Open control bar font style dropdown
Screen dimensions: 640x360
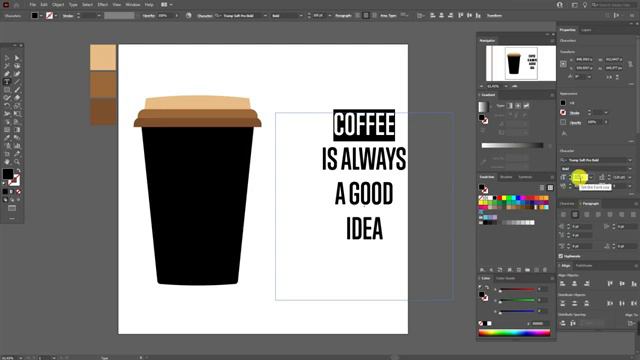pos(301,16)
